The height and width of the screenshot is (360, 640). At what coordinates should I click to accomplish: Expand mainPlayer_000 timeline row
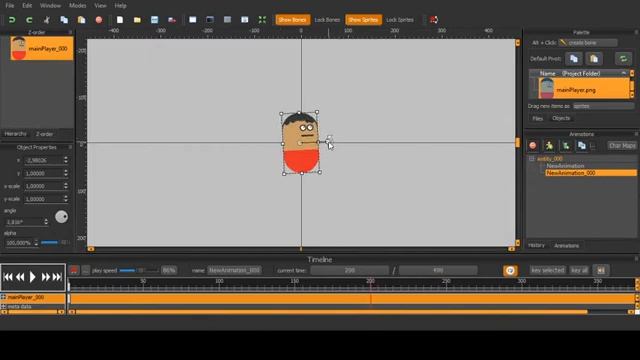click(3, 297)
